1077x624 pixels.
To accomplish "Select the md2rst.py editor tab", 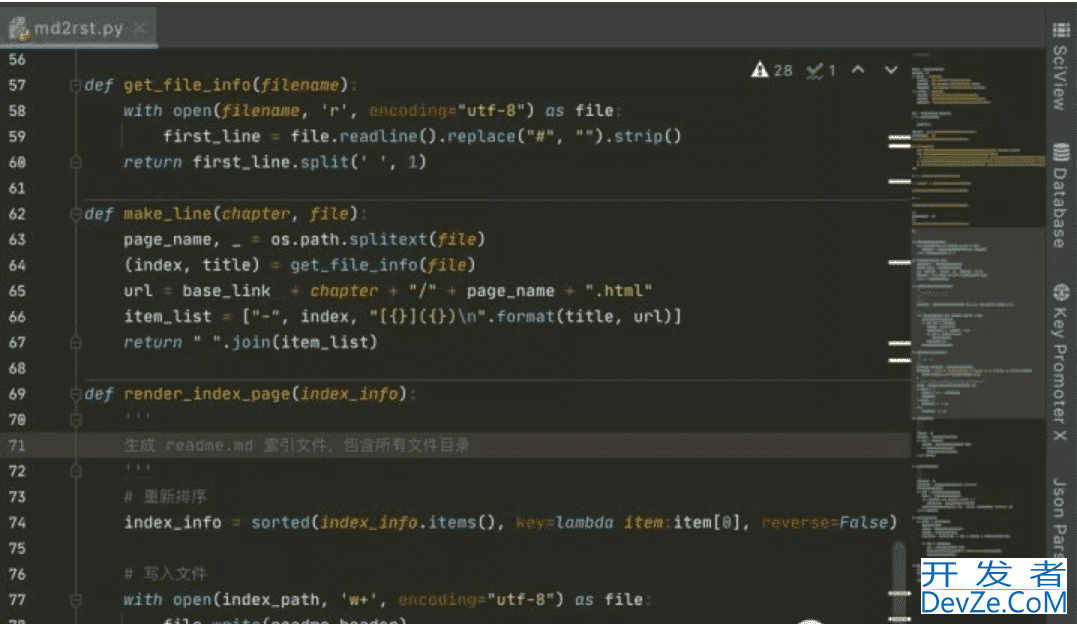I will 78,28.
